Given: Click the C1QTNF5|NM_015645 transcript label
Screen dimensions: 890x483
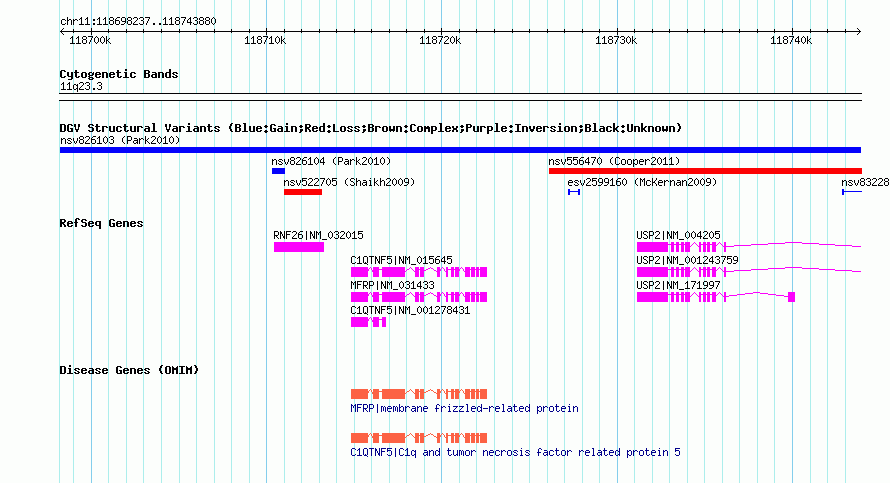Looking at the screenshot, I should click(401, 261).
